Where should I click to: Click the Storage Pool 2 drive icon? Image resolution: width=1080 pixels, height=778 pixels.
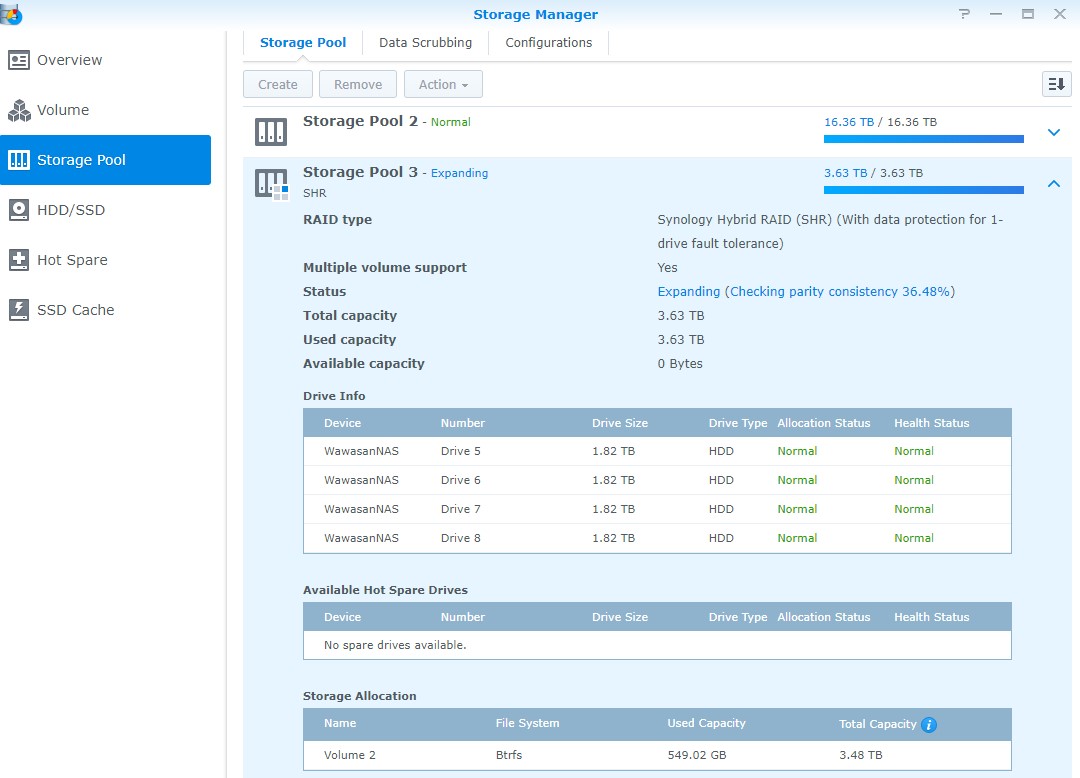(x=271, y=132)
